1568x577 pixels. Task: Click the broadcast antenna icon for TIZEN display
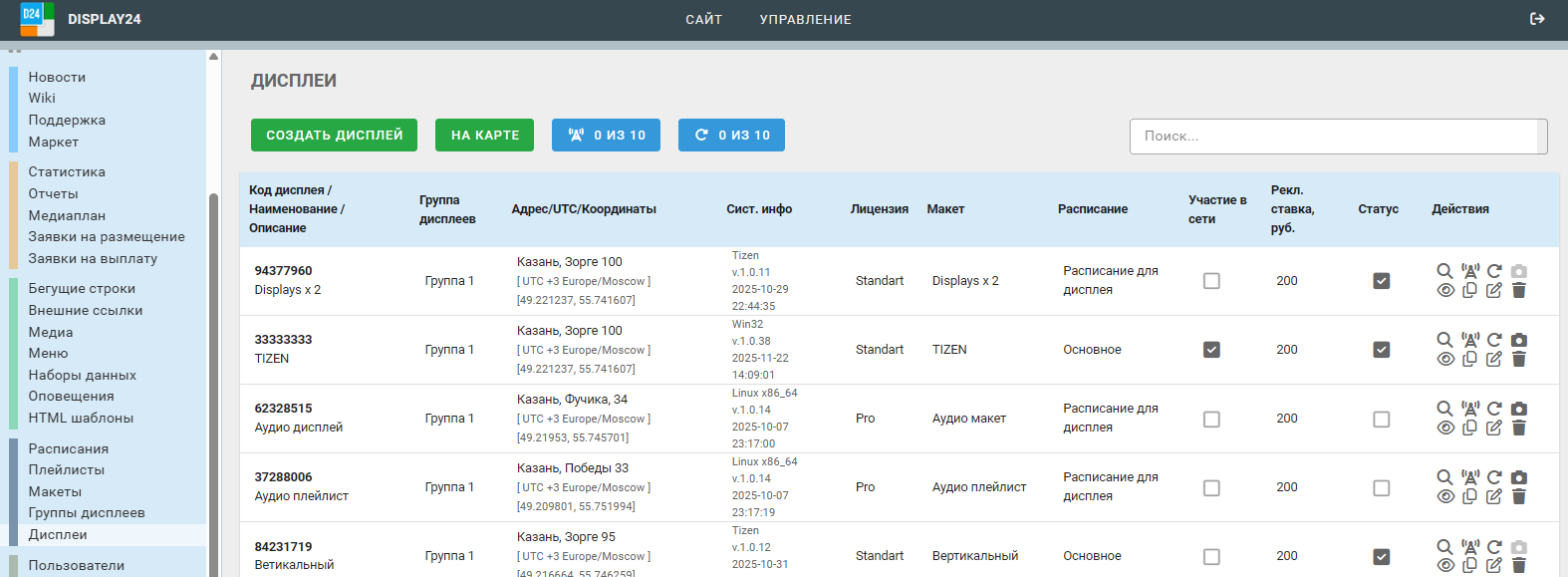(1469, 340)
